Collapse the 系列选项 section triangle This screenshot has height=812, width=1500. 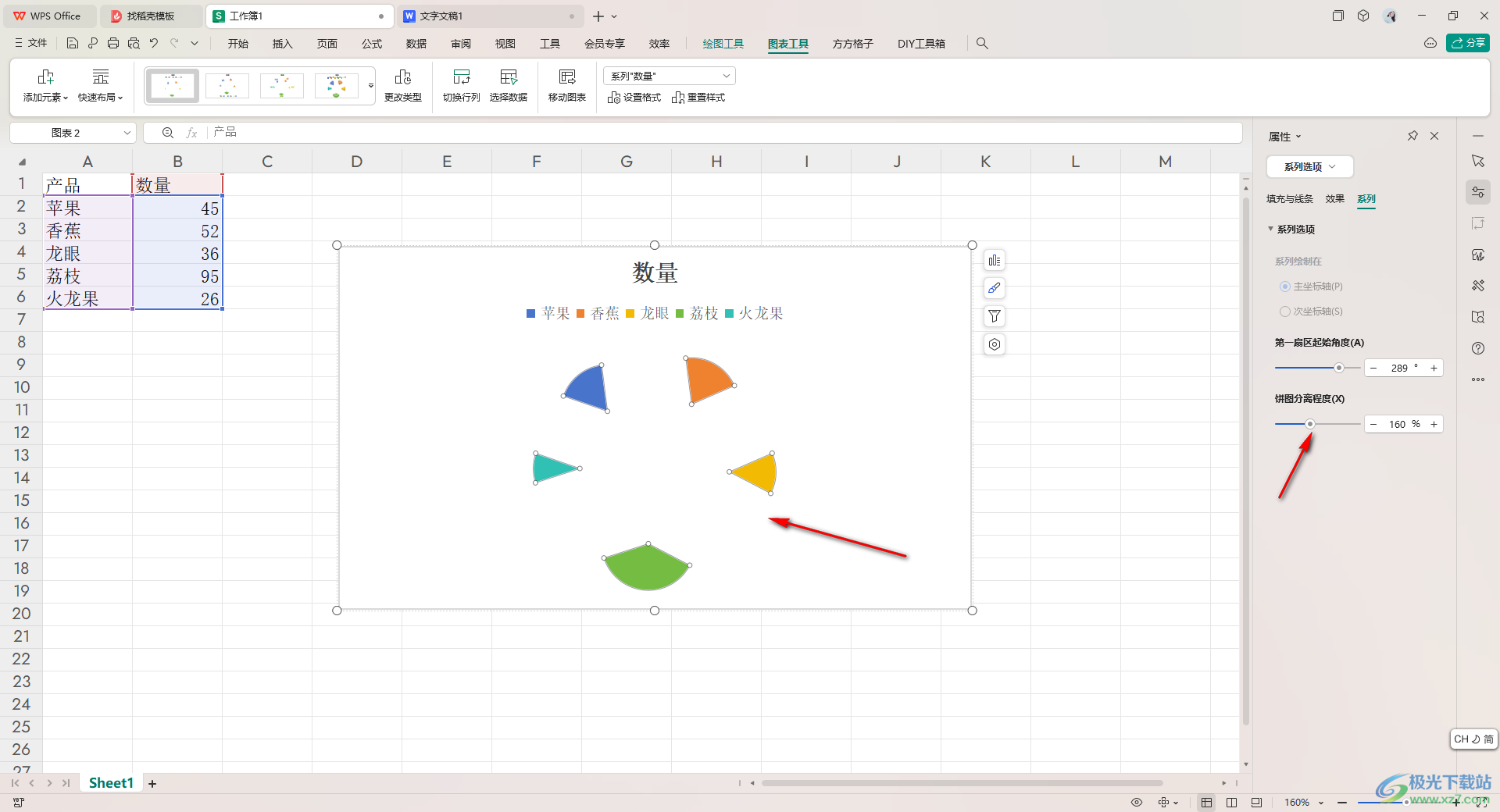pyautogui.click(x=1270, y=229)
